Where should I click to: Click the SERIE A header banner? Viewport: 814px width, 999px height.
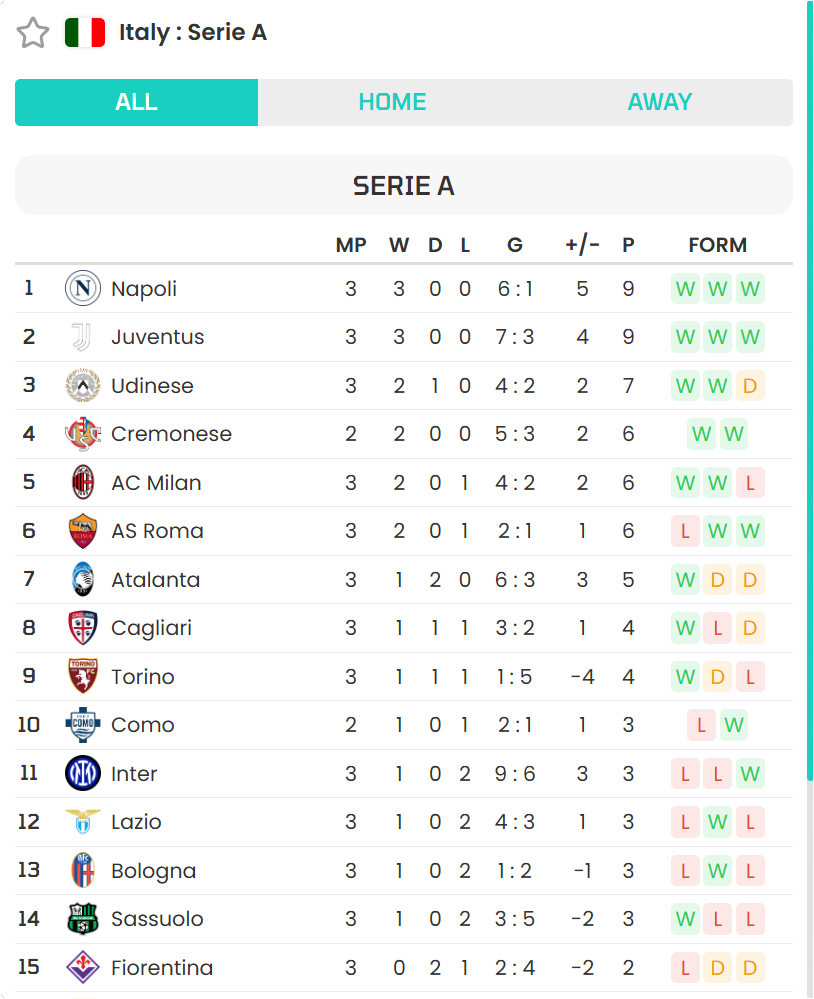(x=404, y=185)
